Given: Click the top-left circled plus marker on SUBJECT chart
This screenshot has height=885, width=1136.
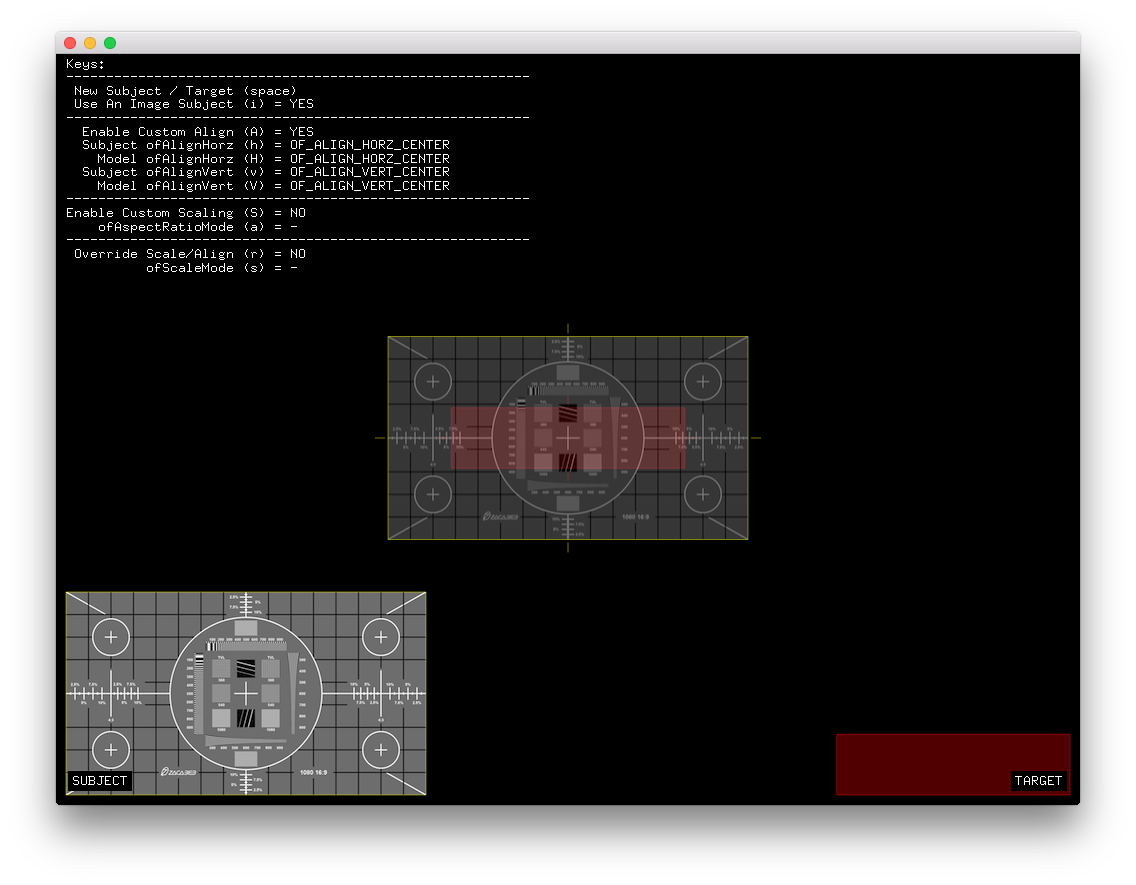Looking at the screenshot, I should coord(110,636).
